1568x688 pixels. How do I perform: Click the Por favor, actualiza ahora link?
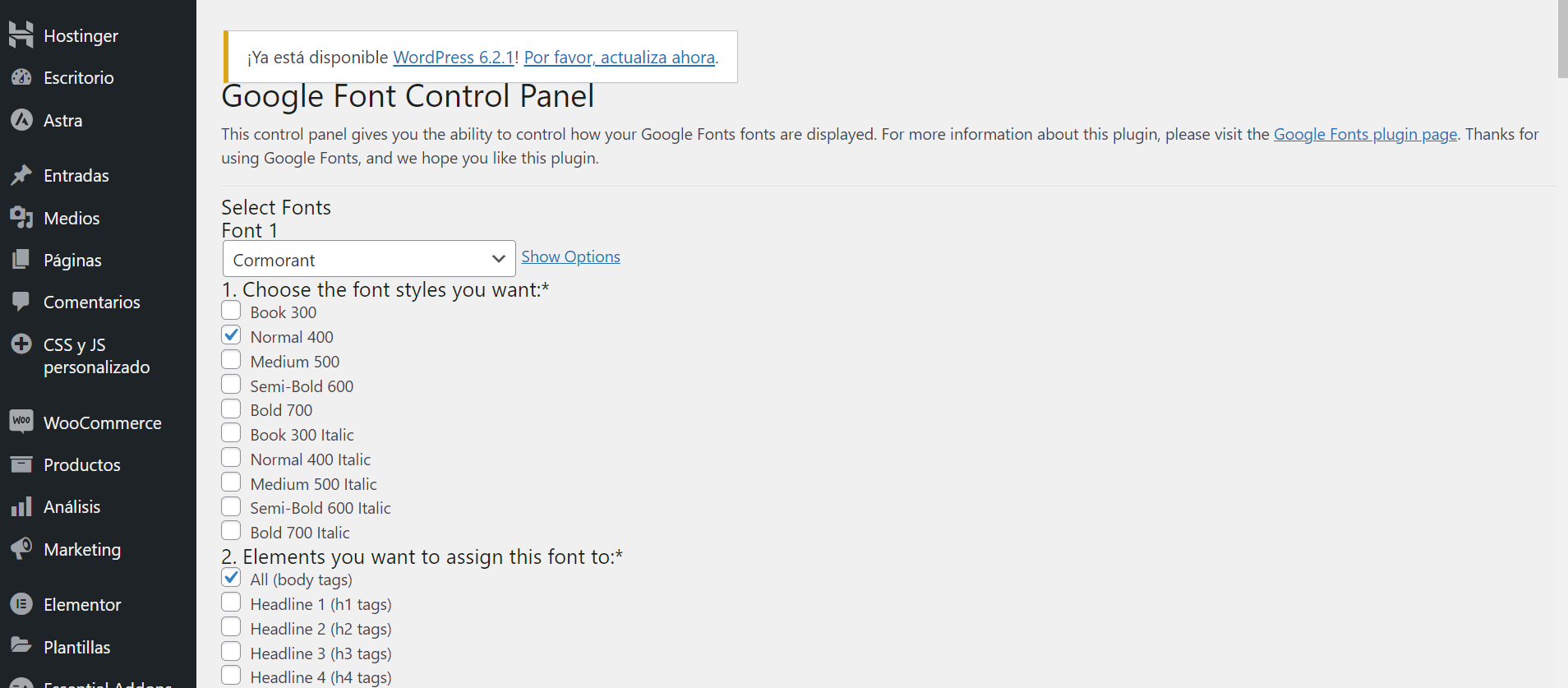click(619, 57)
